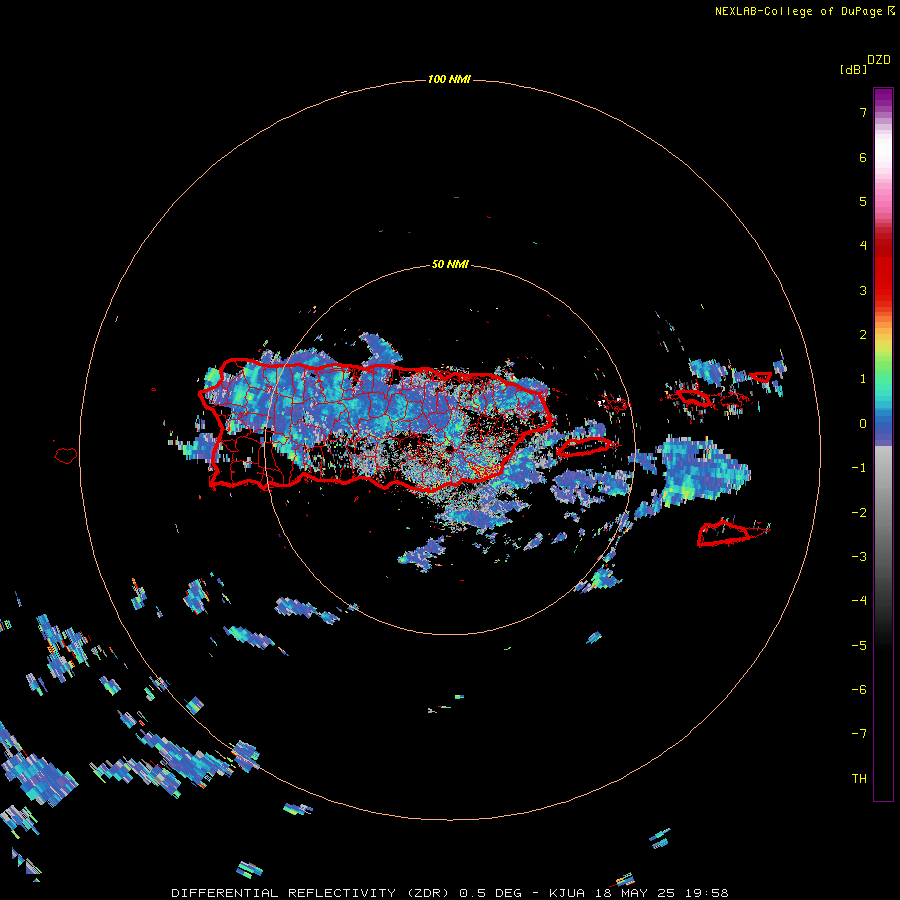The width and height of the screenshot is (900, 900).
Task: Click the -4 value on the colorbar
Action: click(x=859, y=601)
